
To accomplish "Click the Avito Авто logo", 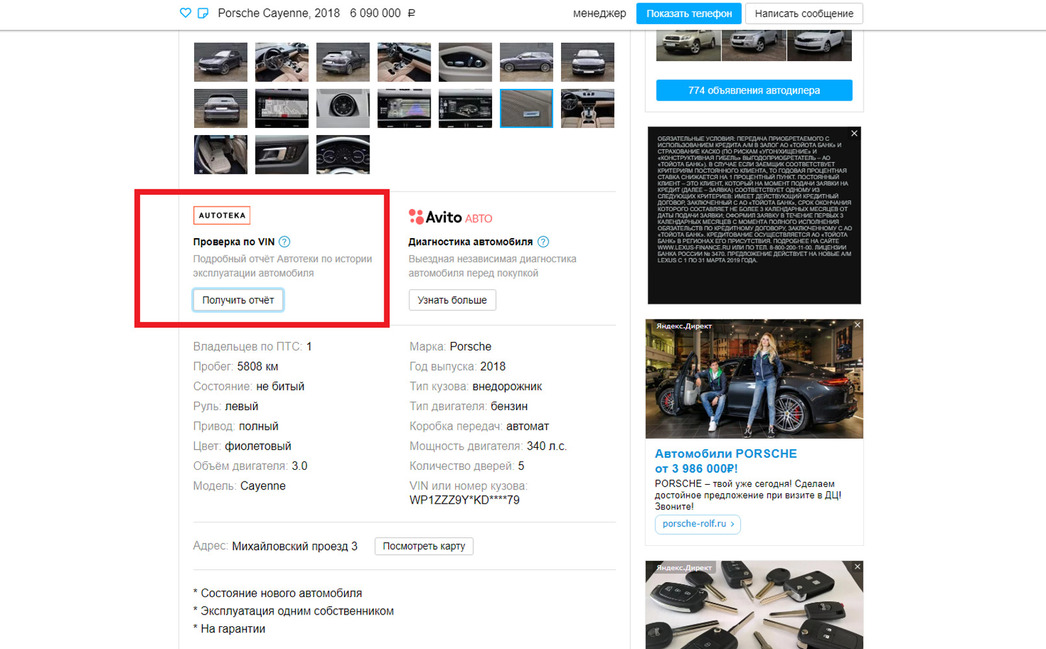I will click(450, 217).
